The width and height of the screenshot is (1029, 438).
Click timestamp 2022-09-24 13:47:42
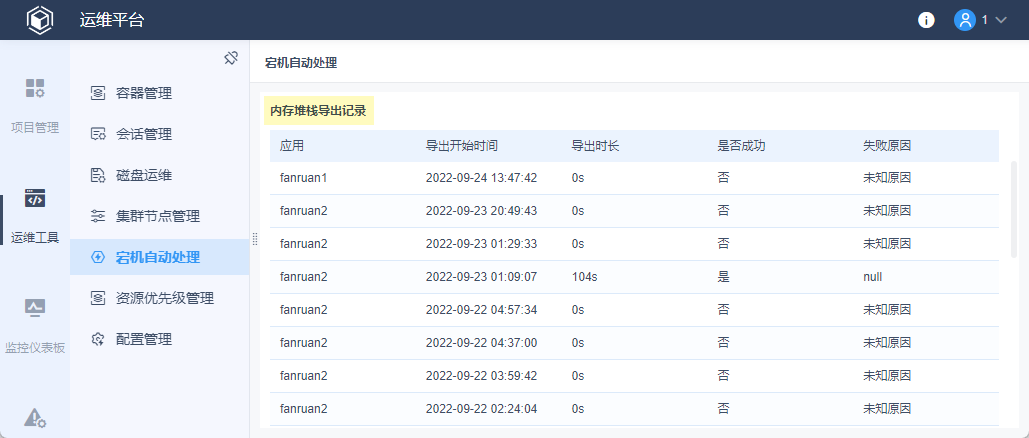click(x=482, y=178)
